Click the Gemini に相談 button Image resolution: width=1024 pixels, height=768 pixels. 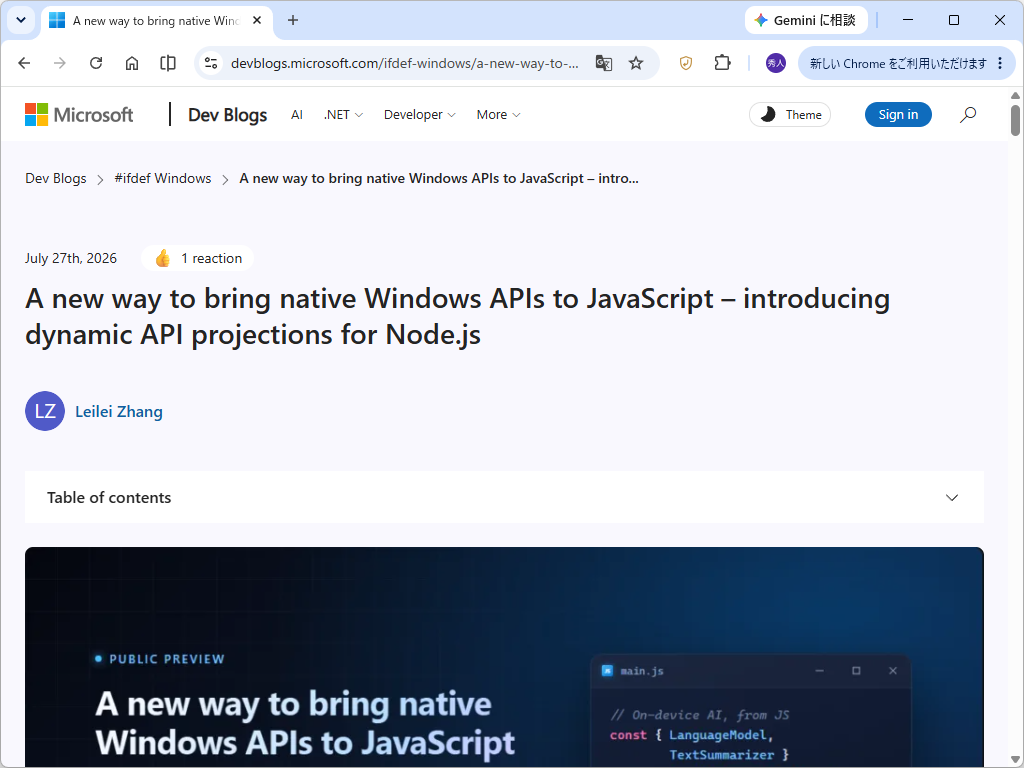point(806,20)
